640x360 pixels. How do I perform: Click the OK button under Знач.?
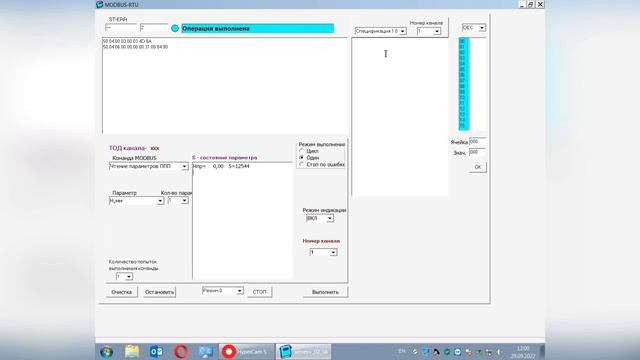tap(478, 167)
